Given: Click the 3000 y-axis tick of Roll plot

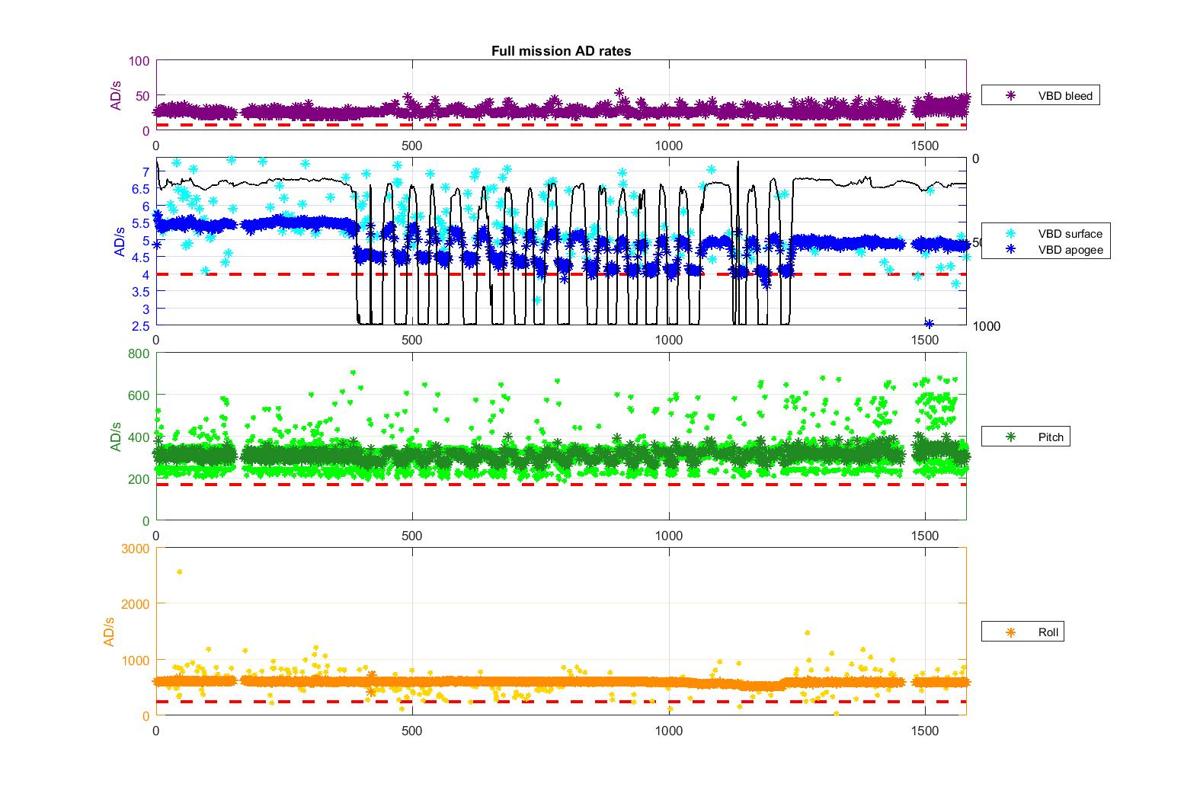Looking at the screenshot, I should [x=135, y=548].
